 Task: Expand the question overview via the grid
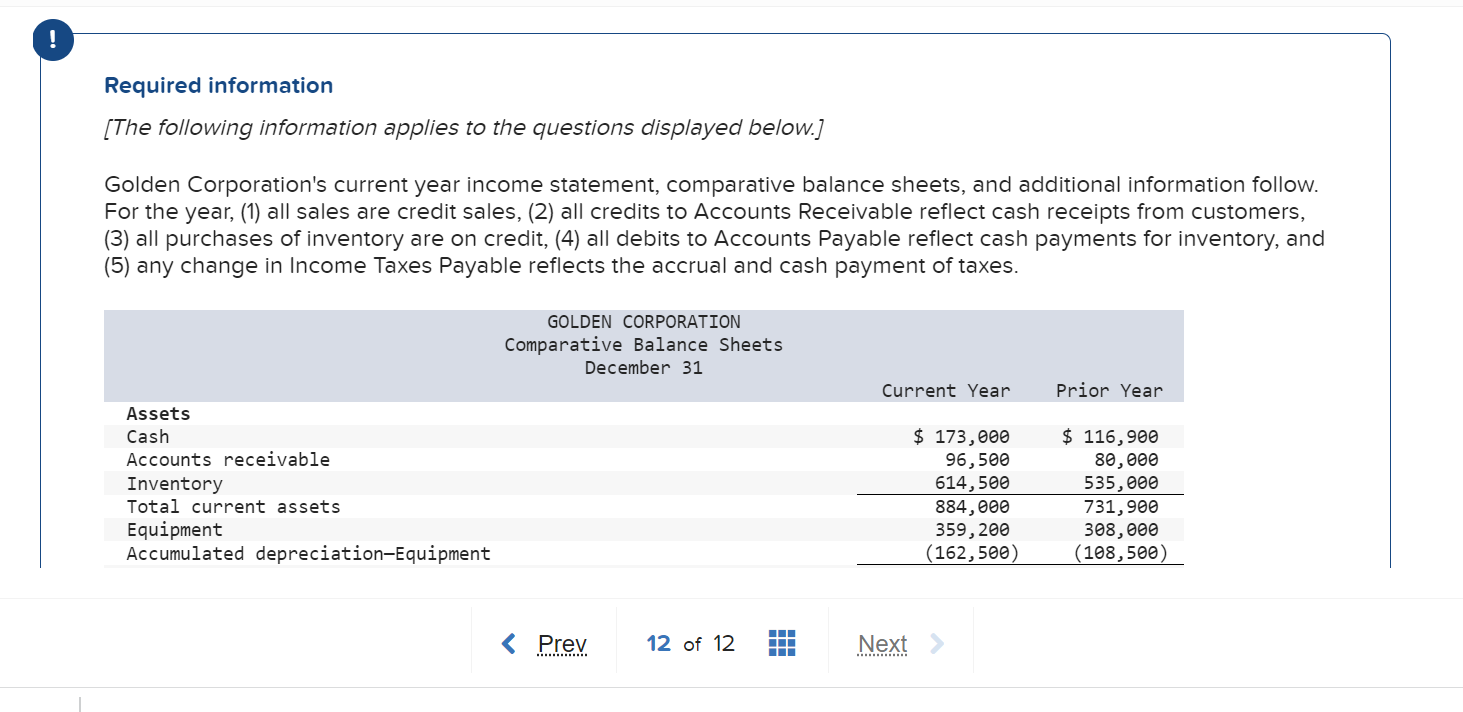click(781, 643)
